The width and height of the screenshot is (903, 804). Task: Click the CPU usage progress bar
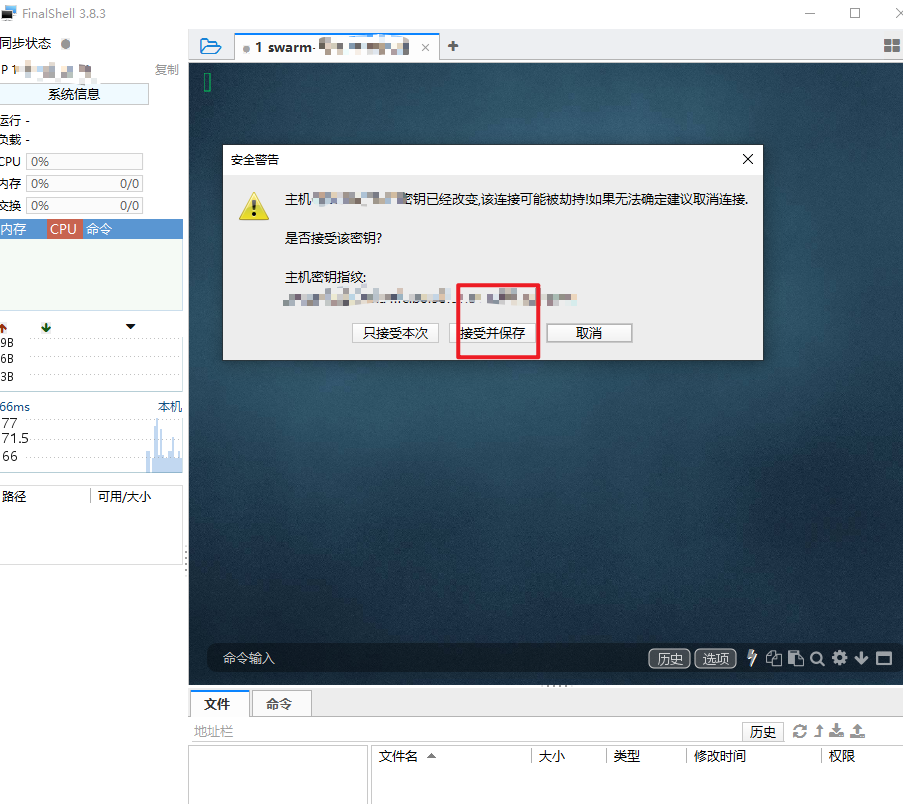point(85,161)
